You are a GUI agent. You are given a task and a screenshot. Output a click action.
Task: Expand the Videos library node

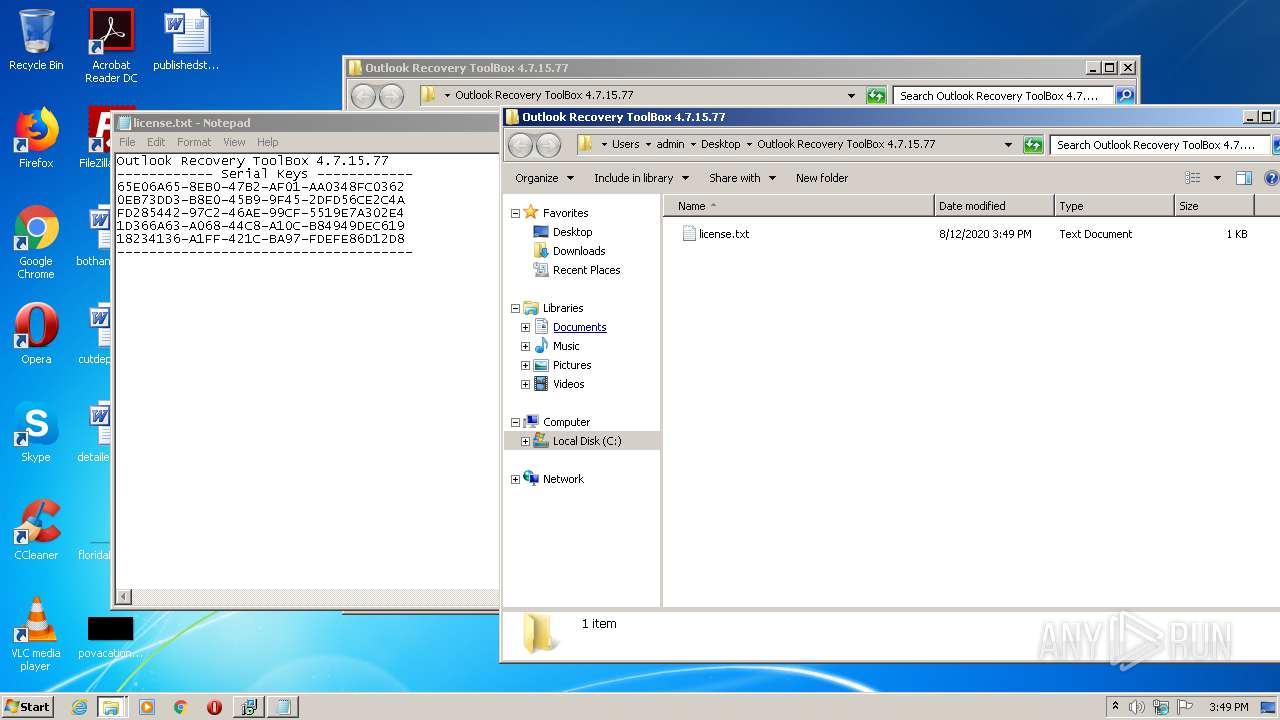(x=525, y=384)
